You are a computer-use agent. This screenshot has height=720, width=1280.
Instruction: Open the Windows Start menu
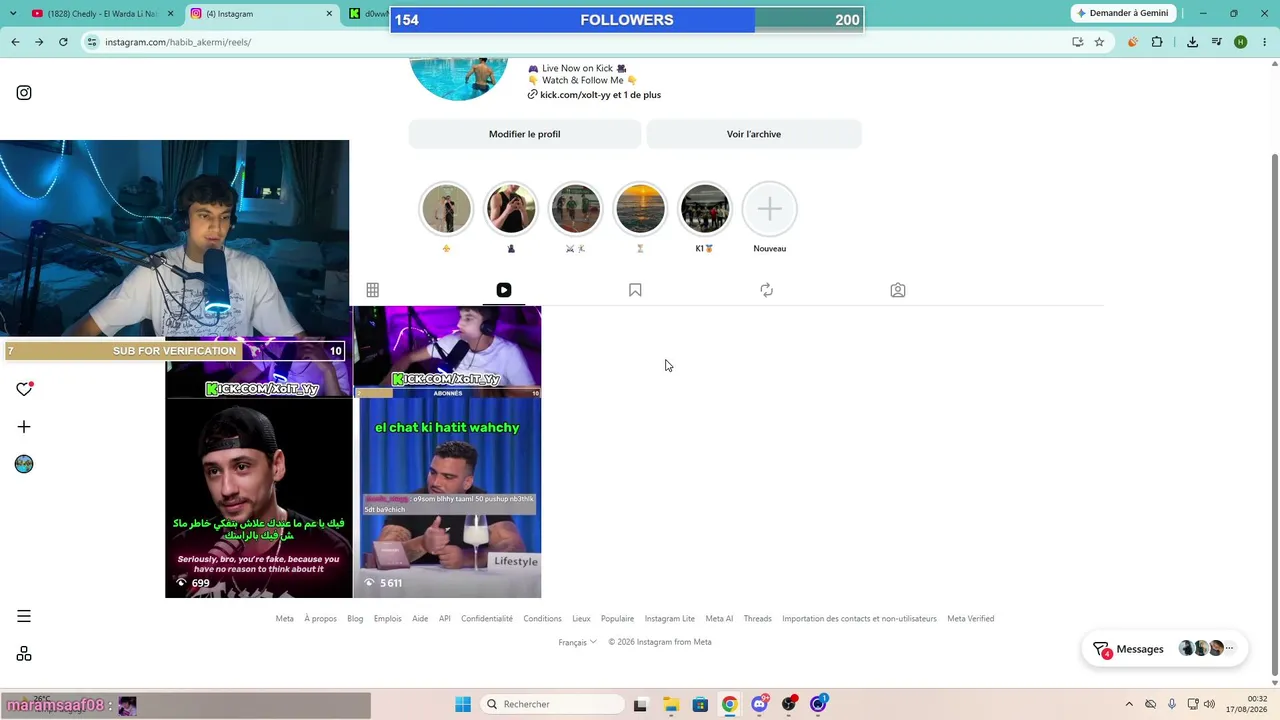463,704
